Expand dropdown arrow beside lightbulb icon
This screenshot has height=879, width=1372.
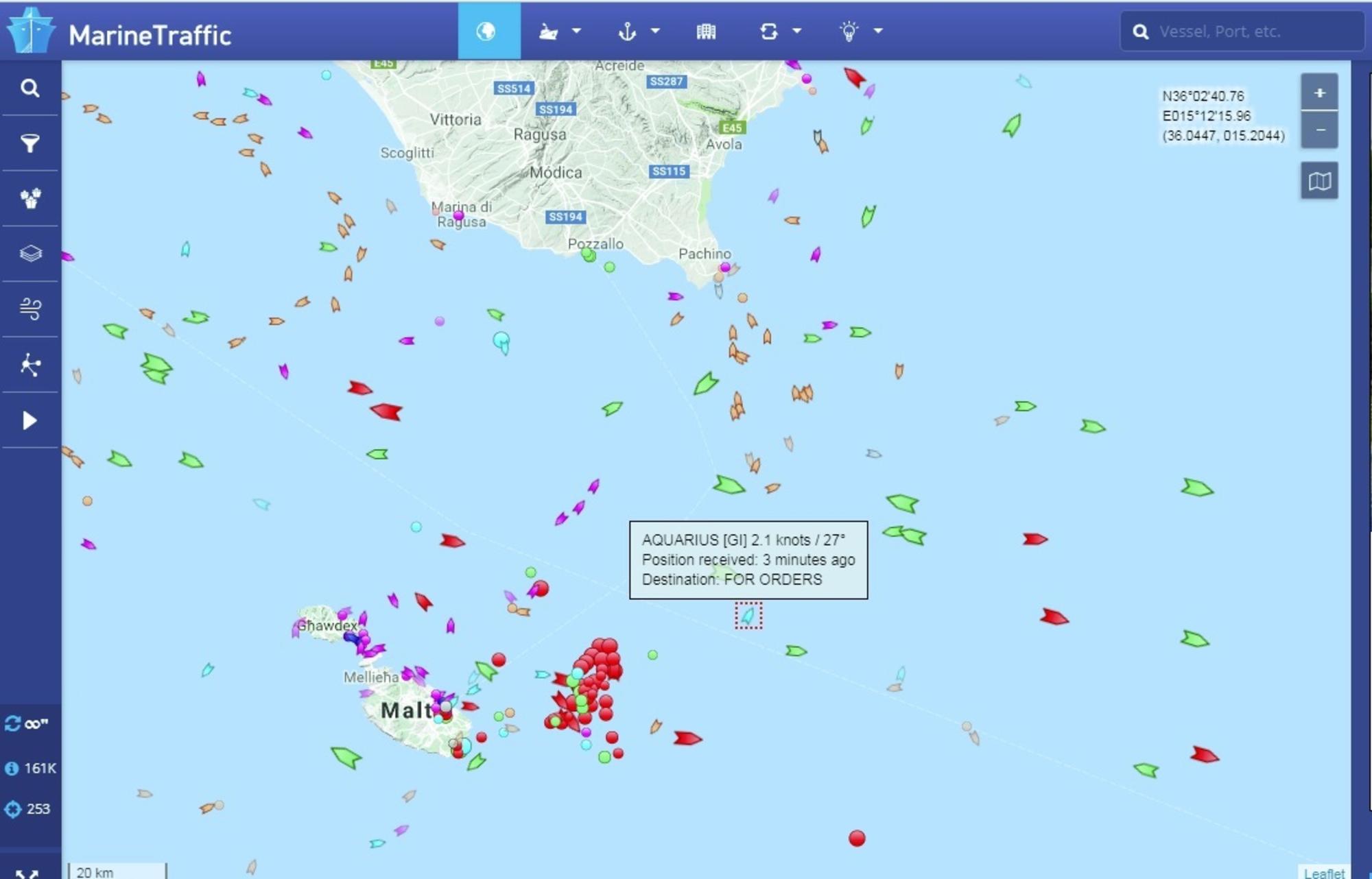click(x=878, y=31)
